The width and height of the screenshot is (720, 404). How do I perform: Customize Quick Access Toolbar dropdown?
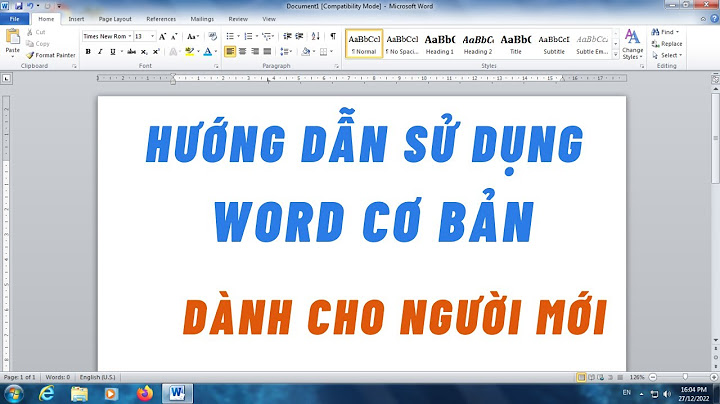tap(59, 6)
